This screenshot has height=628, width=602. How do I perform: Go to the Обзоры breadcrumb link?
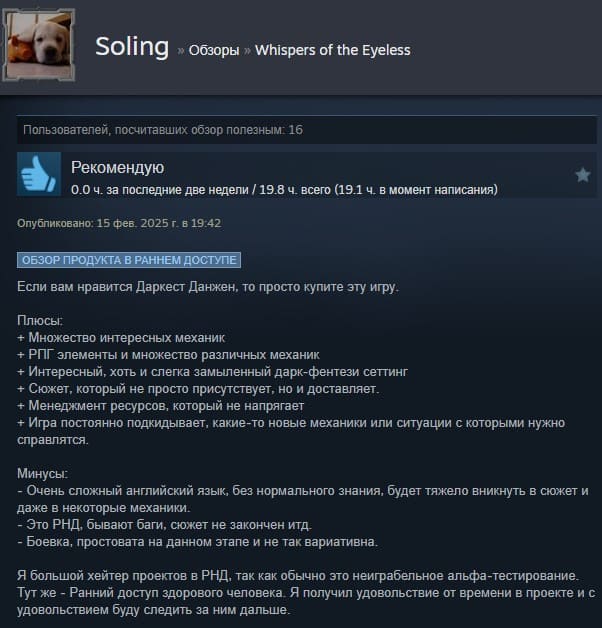(x=214, y=50)
